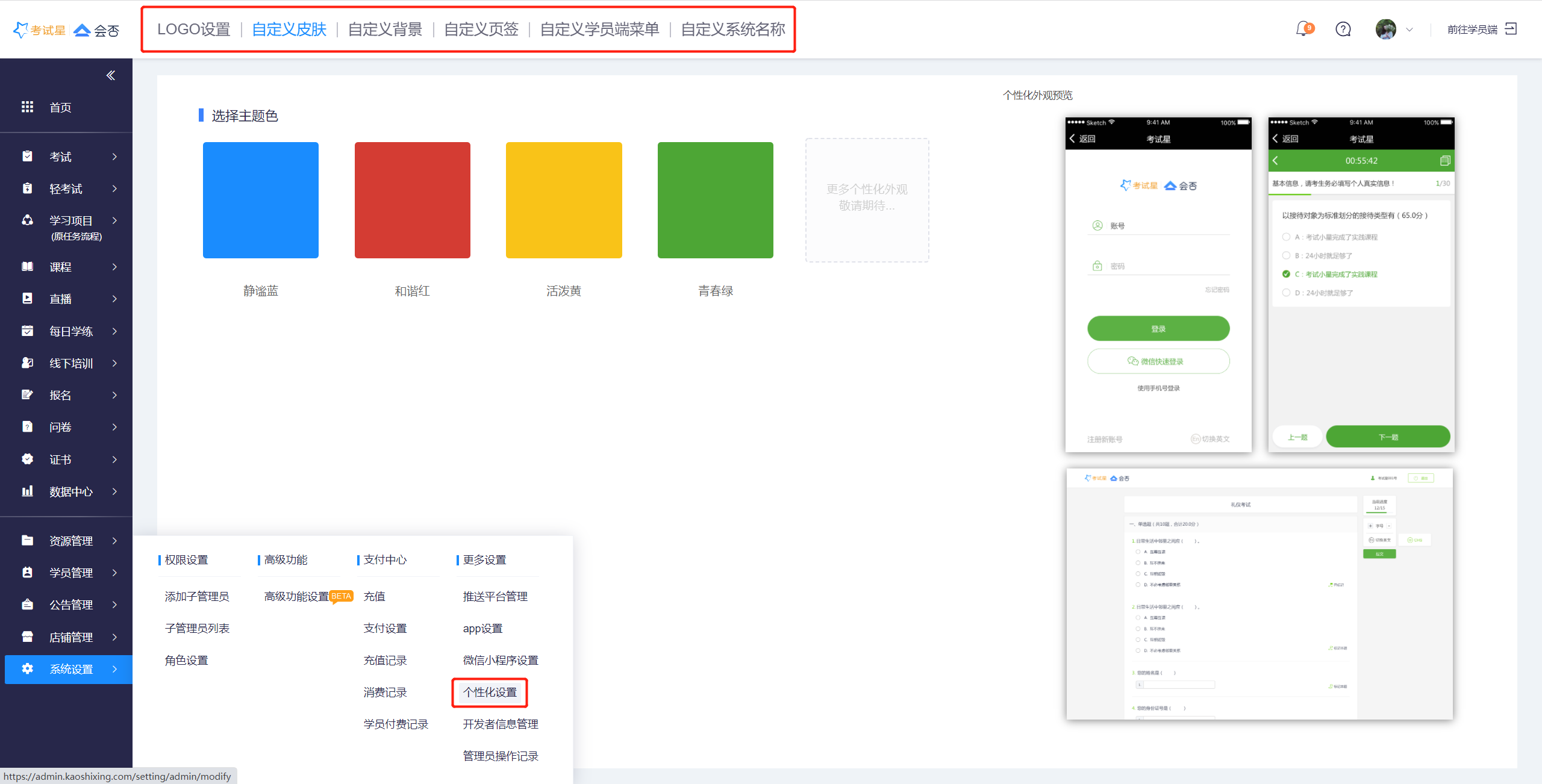
Task: Expand the 考试 sidebar menu chevron
Action: (x=114, y=157)
